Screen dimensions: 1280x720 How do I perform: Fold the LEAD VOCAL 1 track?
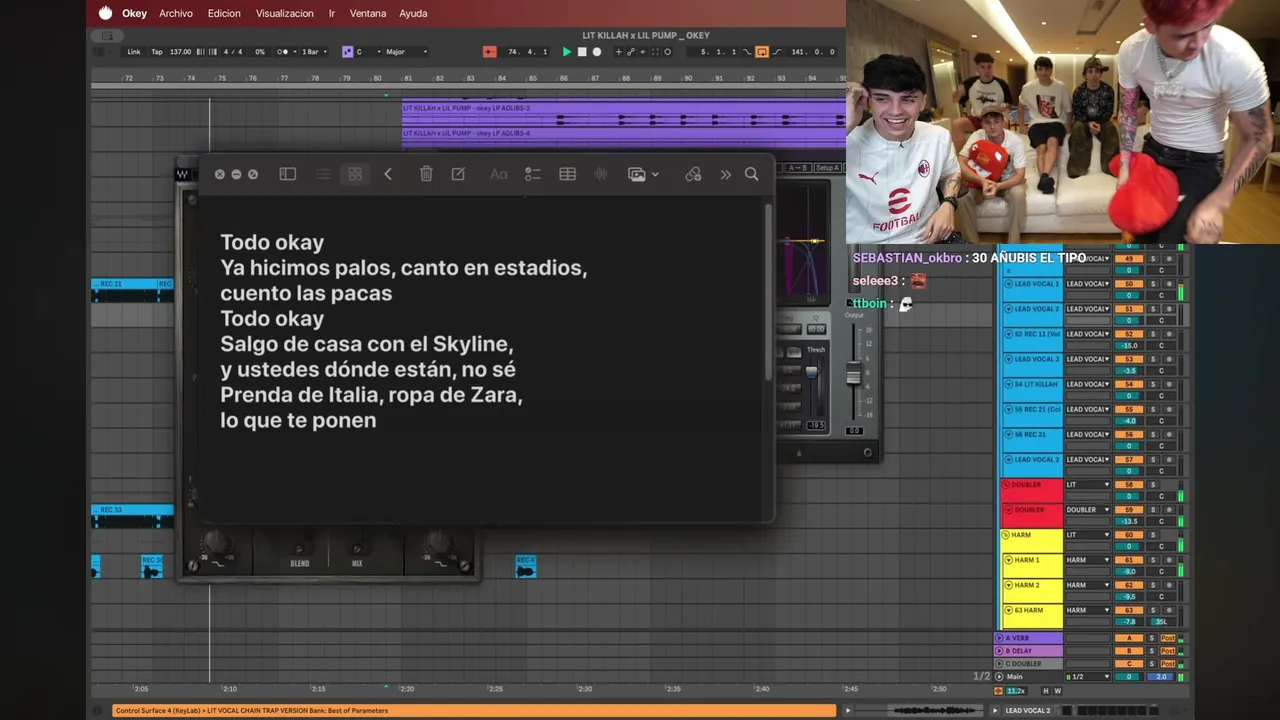(1010, 284)
